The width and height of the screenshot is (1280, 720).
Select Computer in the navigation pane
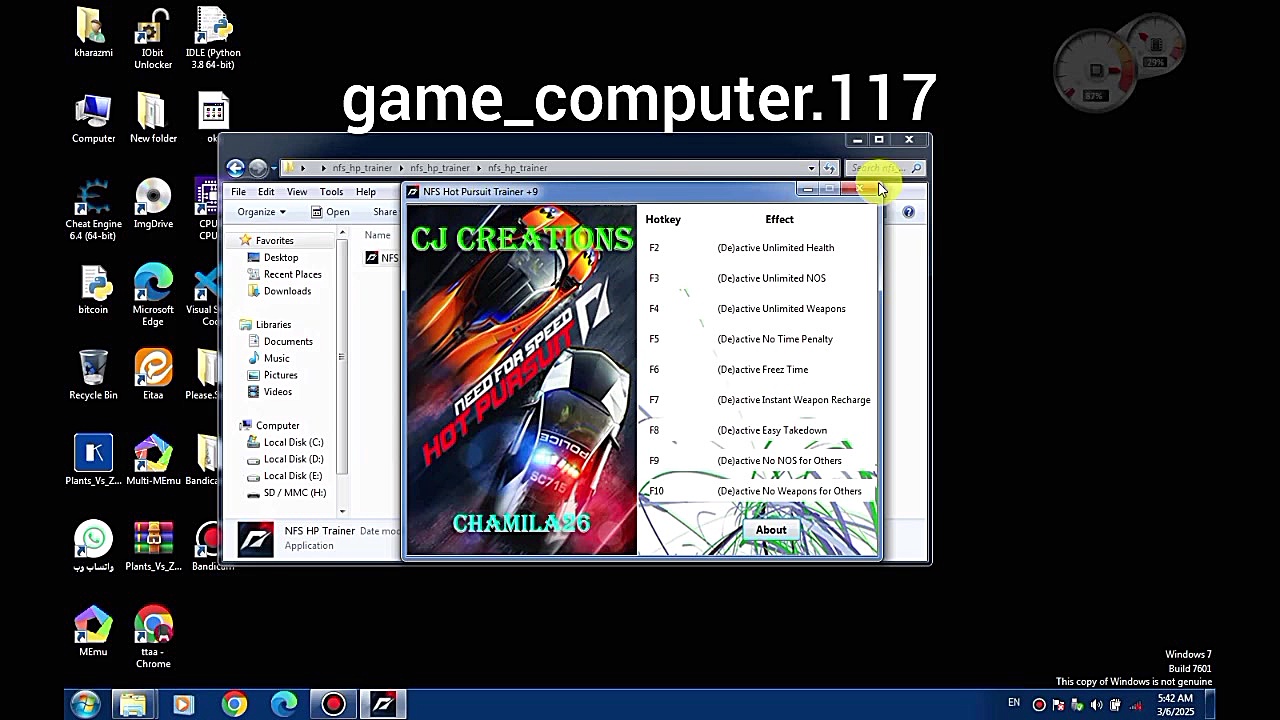click(277, 426)
